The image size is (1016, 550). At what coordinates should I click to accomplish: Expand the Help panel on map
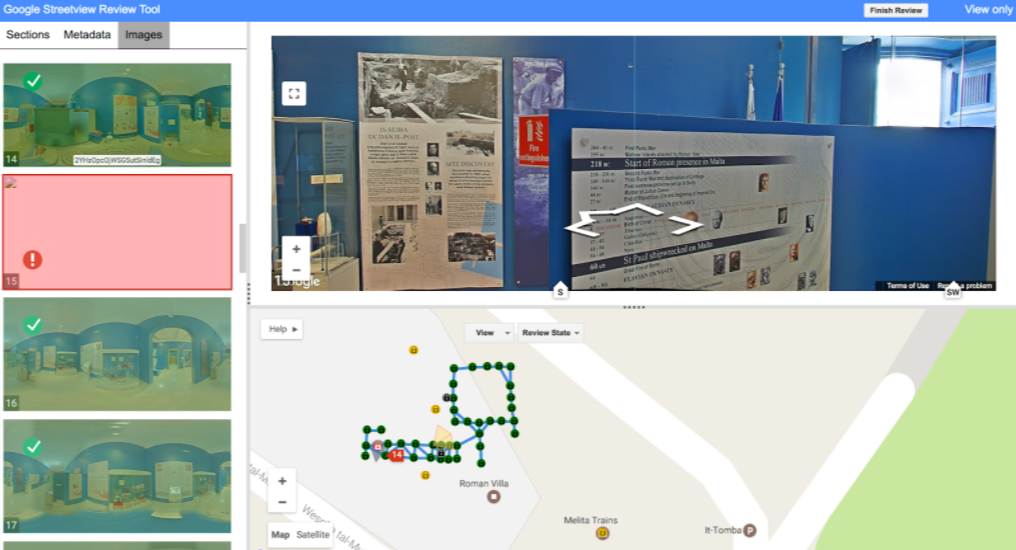283,329
